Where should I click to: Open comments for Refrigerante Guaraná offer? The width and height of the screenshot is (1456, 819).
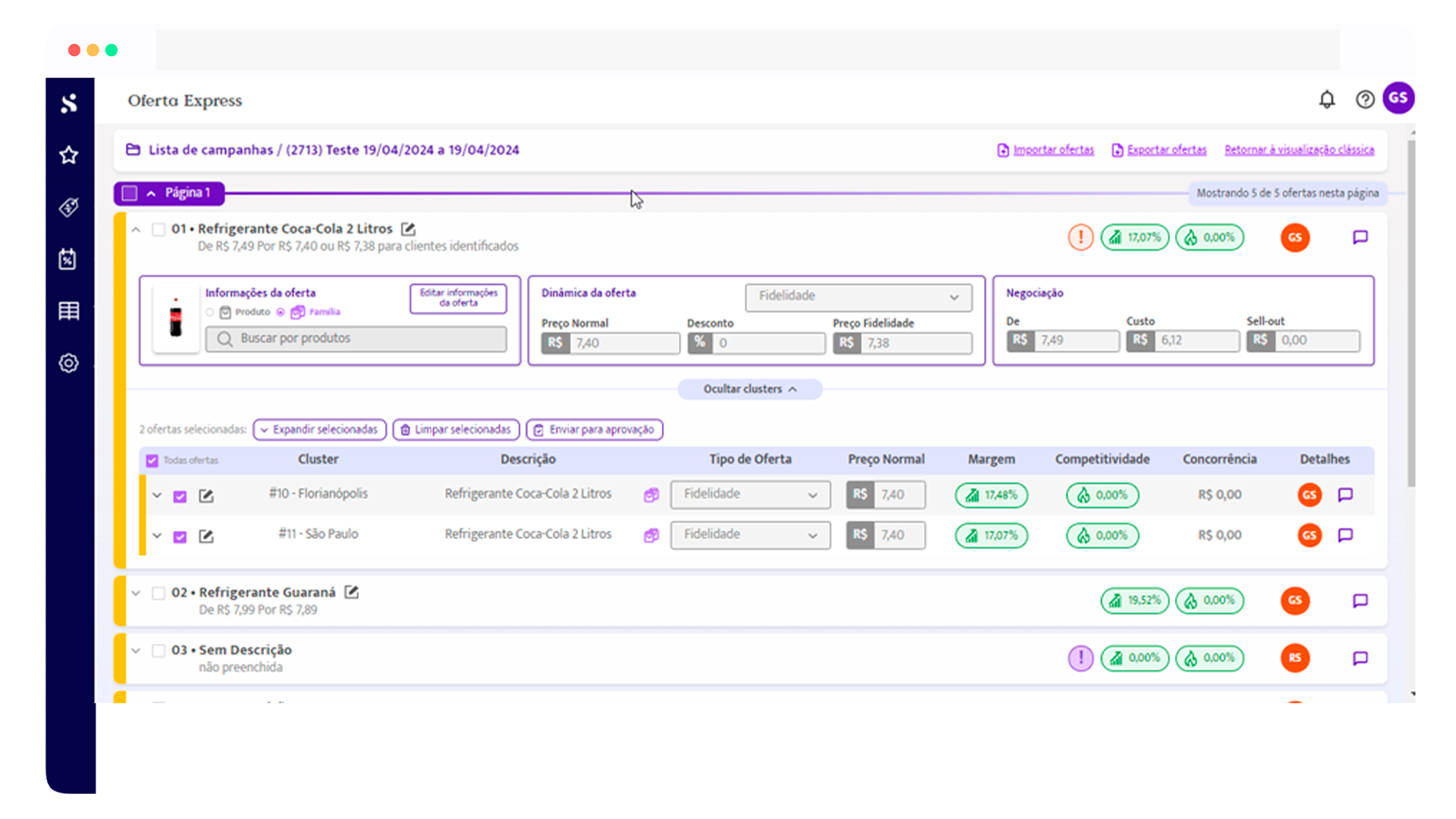1360,601
